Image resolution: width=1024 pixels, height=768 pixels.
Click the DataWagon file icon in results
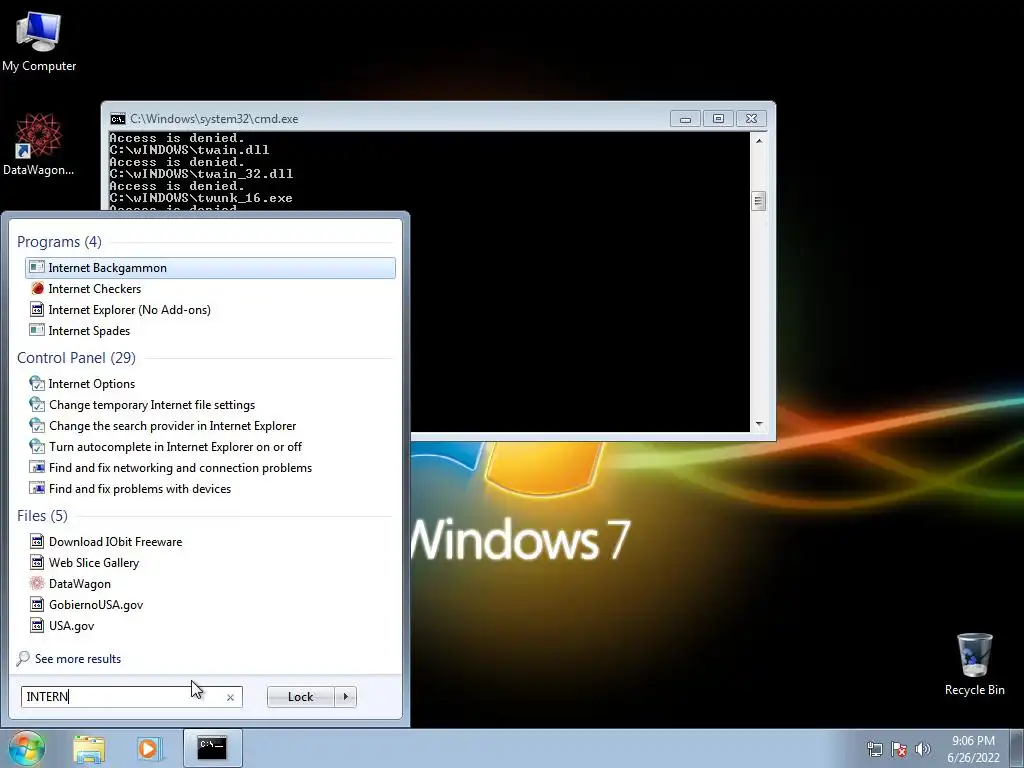pyautogui.click(x=37, y=583)
